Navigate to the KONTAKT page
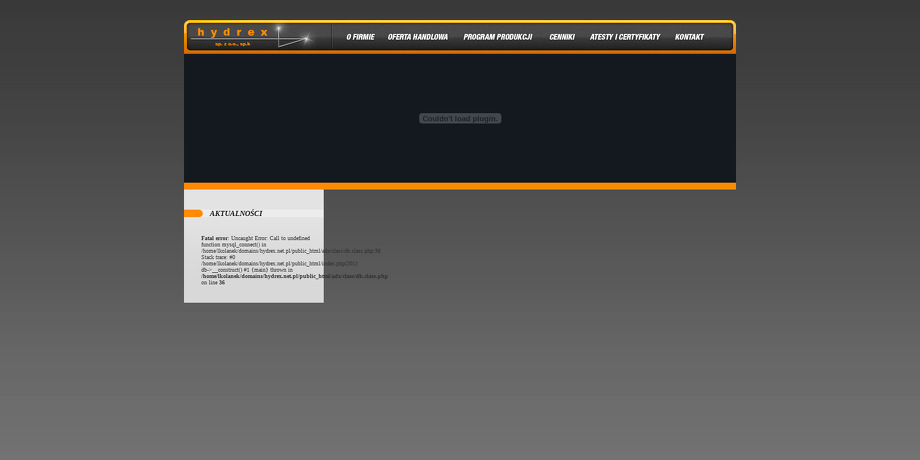The width and height of the screenshot is (920, 460). coord(689,37)
